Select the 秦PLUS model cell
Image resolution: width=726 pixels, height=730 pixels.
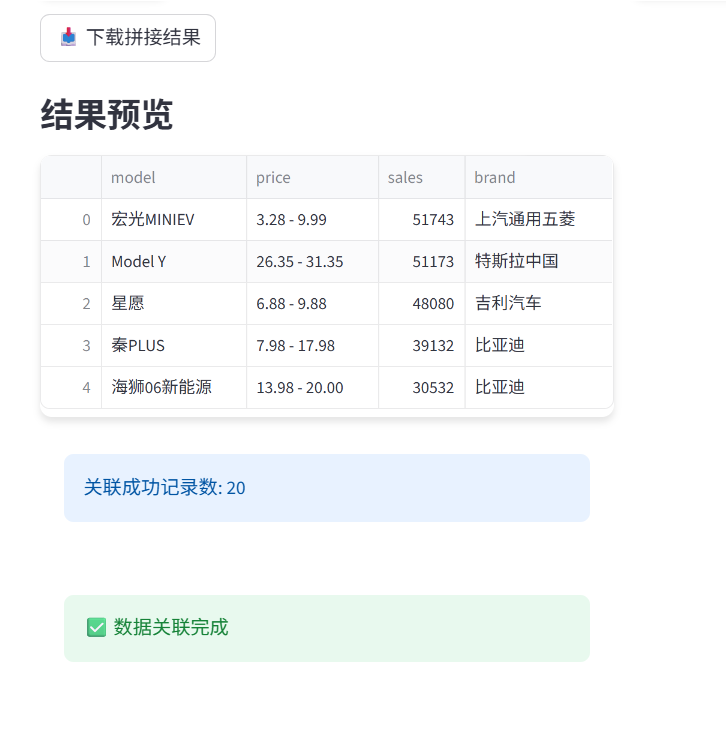(x=174, y=345)
